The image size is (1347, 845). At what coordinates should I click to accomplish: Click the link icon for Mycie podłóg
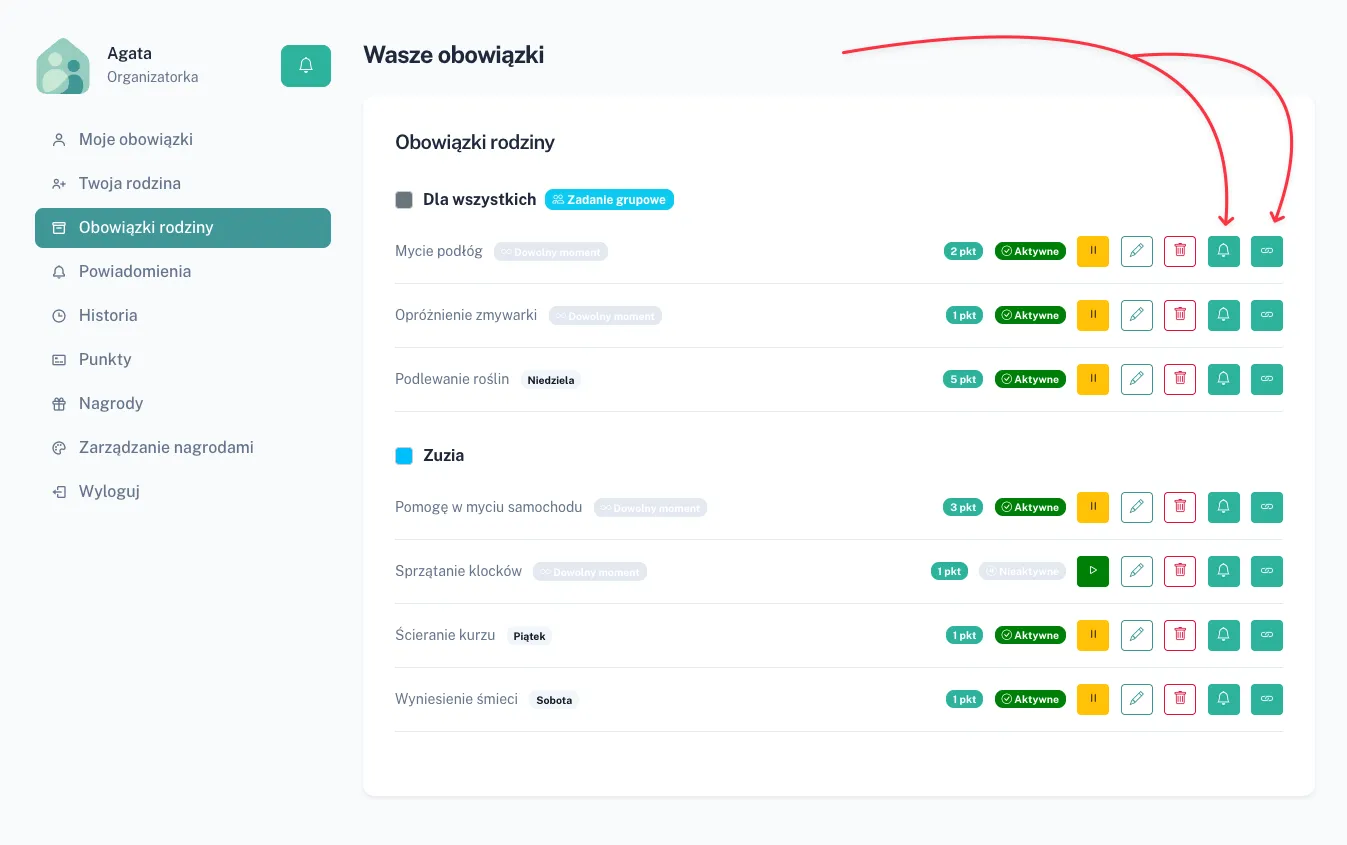click(1266, 252)
